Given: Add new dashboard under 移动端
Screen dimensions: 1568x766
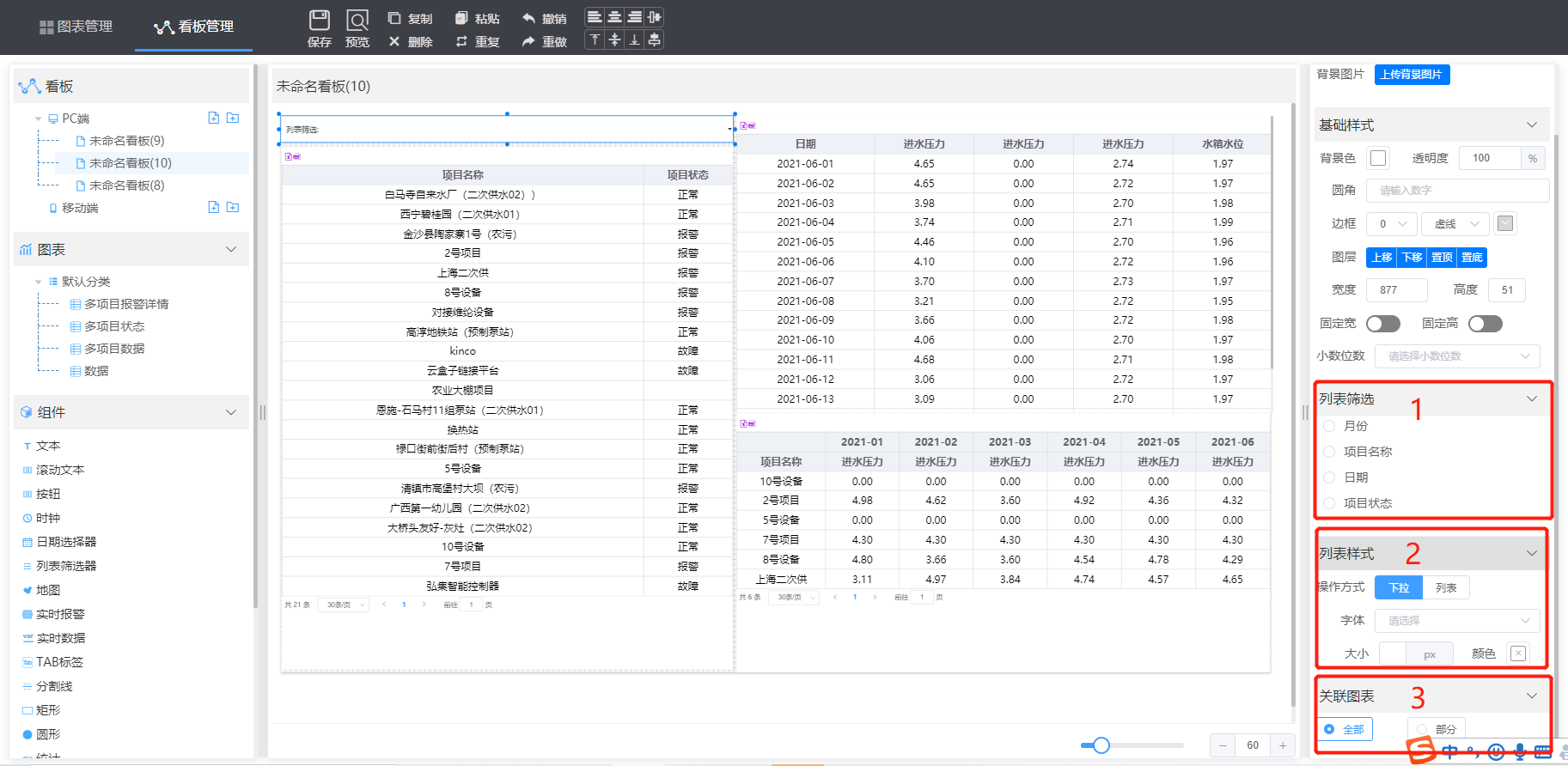Looking at the screenshot, I should [214, 207].
